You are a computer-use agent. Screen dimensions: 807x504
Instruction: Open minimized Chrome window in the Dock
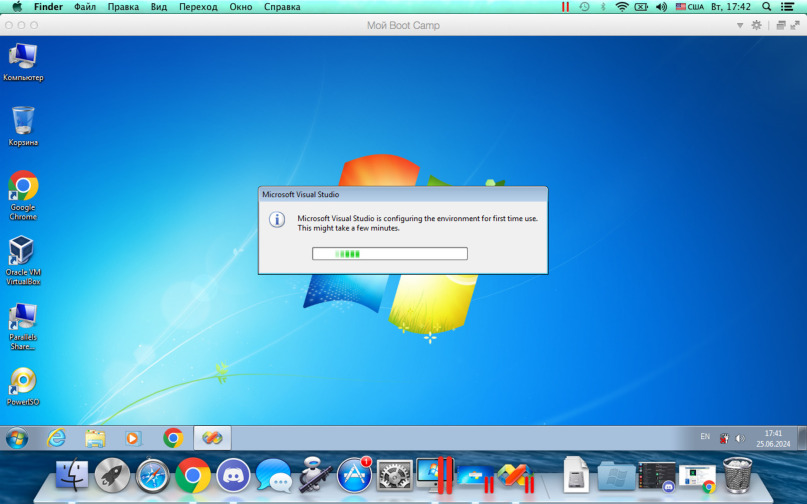pyautogui.click(x=697, y=478)
